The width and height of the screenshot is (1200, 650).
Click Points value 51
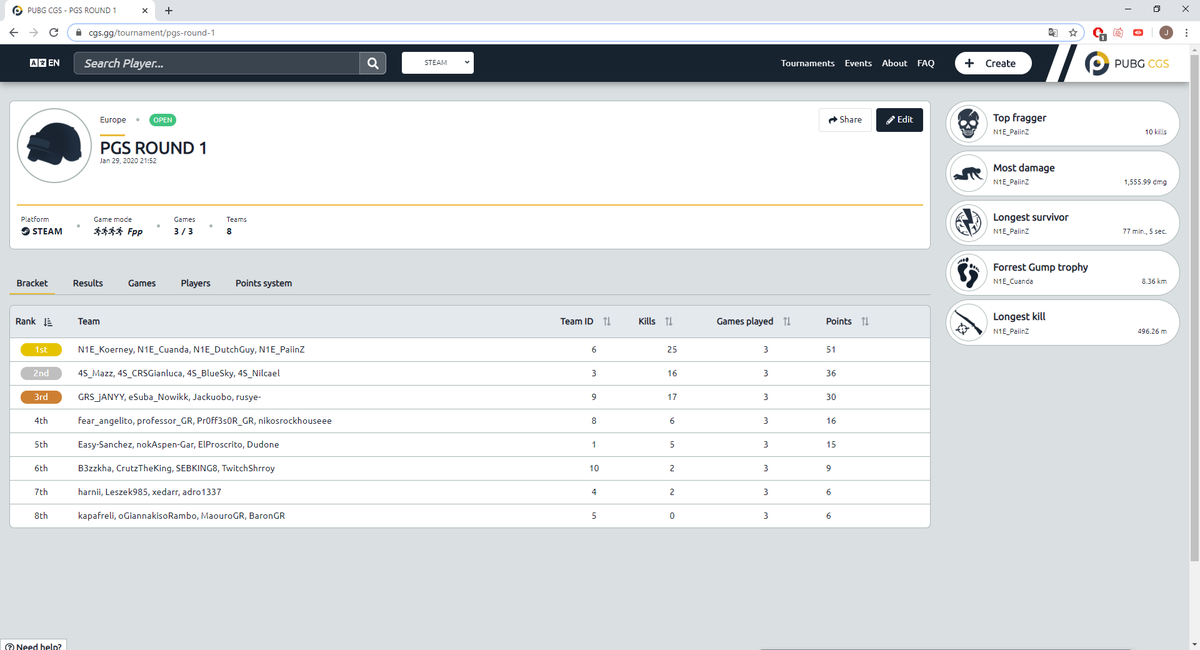(830, 350)
